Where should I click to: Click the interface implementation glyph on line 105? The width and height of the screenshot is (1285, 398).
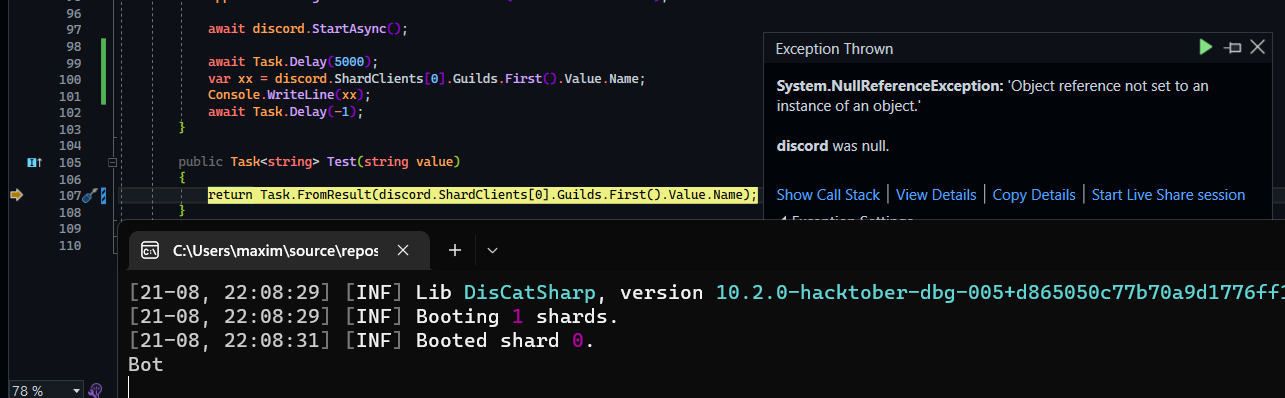[33, 161]
